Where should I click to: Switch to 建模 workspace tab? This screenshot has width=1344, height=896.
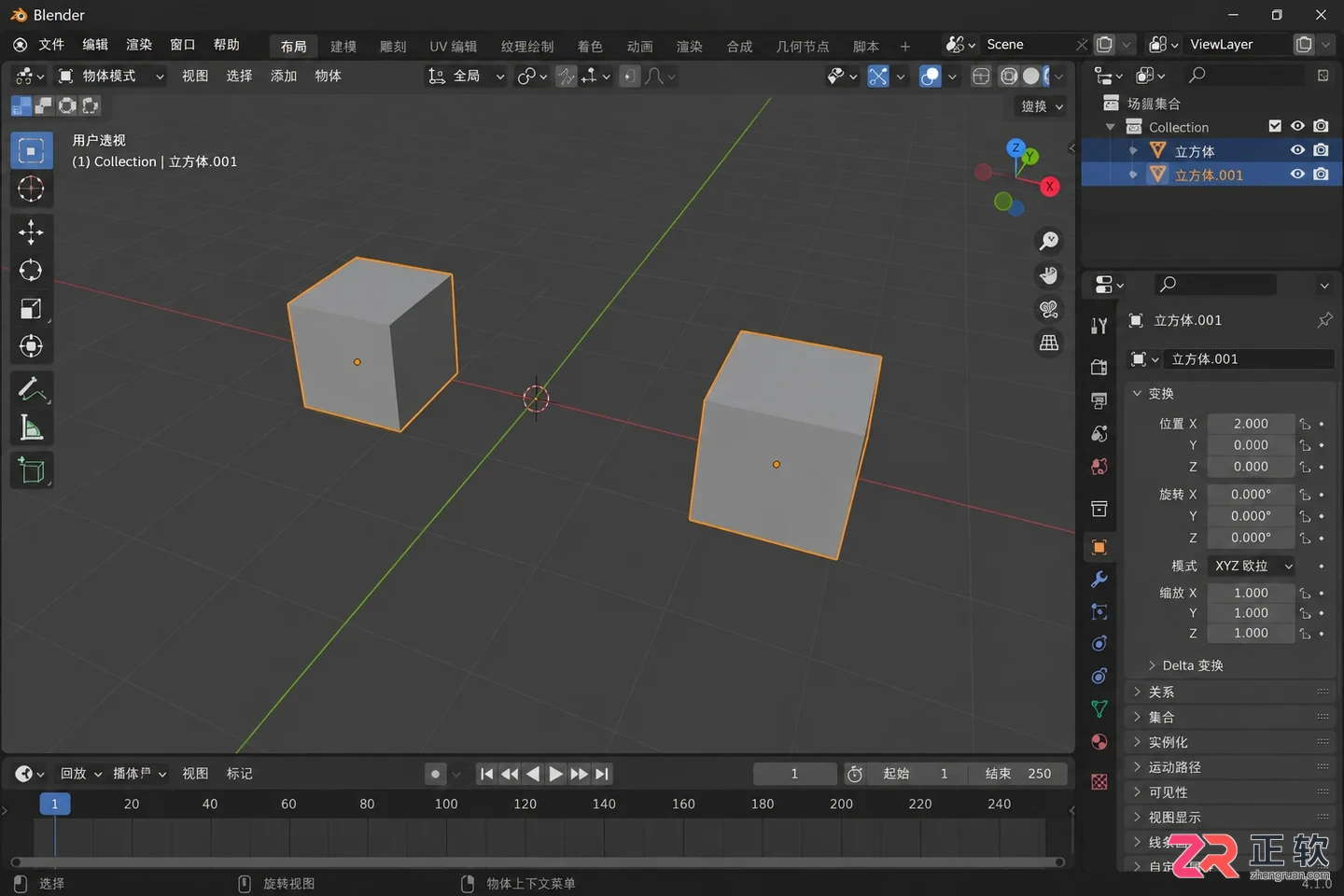coord(343,47)
